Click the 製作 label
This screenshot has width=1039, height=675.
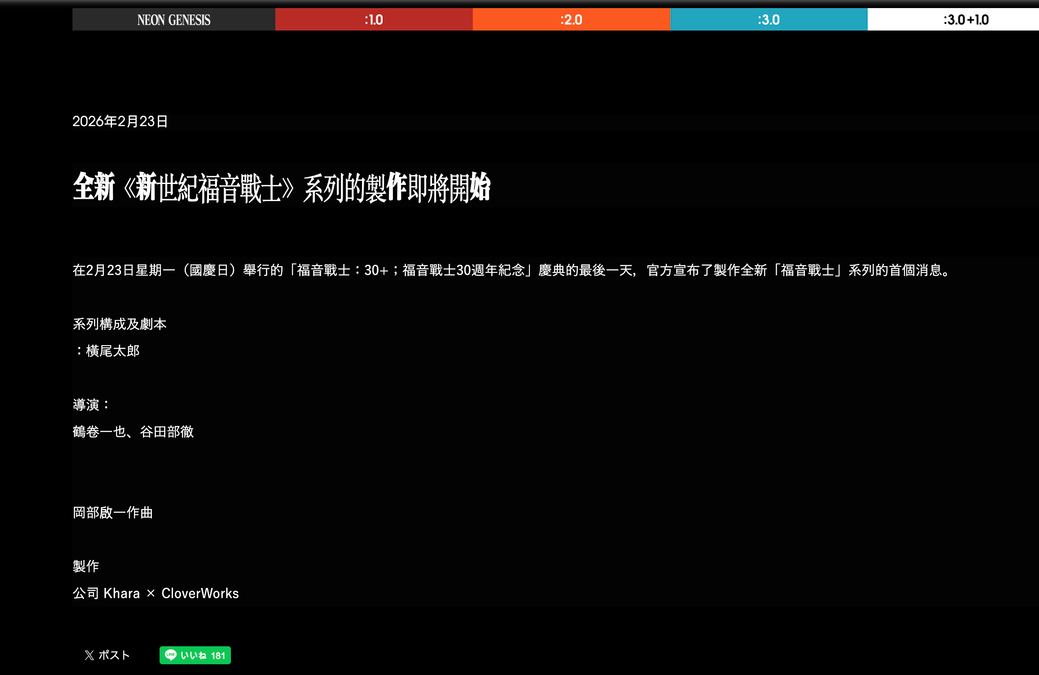point(85,566)
